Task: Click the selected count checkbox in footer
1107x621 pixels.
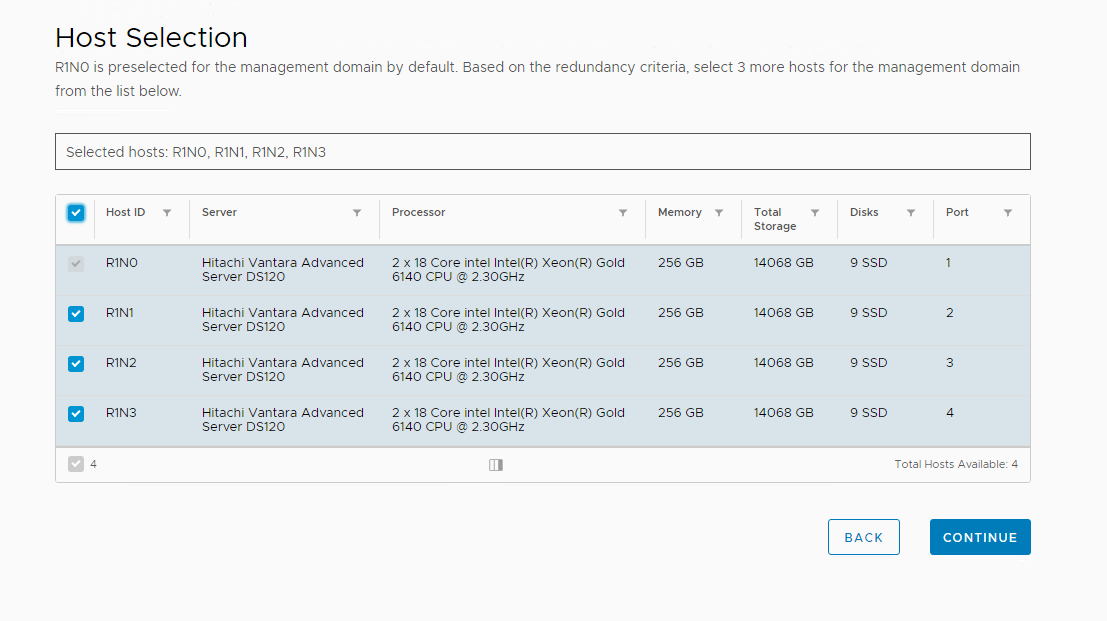Action: pos(76,464)
